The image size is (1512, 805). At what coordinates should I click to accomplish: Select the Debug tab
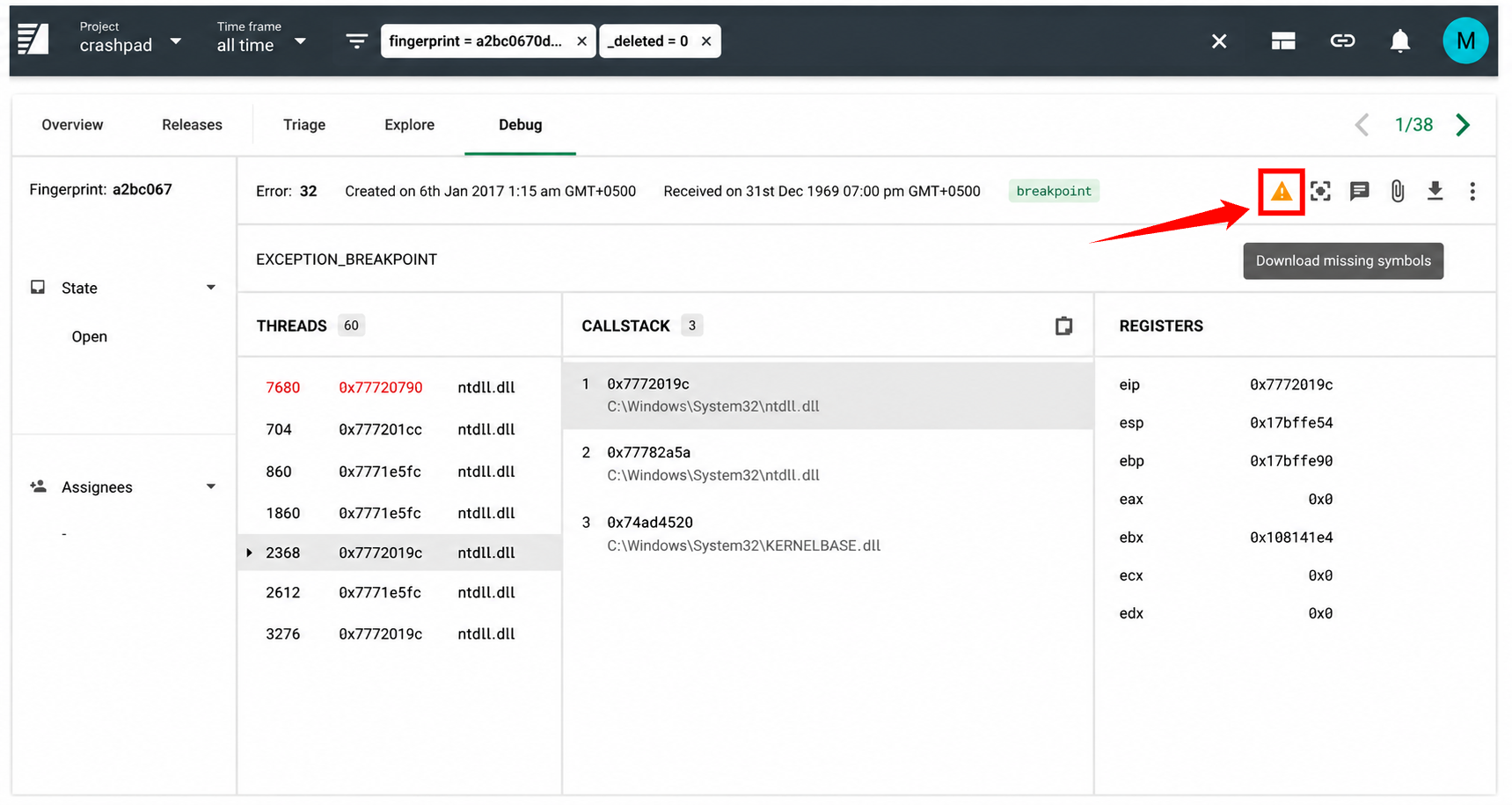click(520, 125)
